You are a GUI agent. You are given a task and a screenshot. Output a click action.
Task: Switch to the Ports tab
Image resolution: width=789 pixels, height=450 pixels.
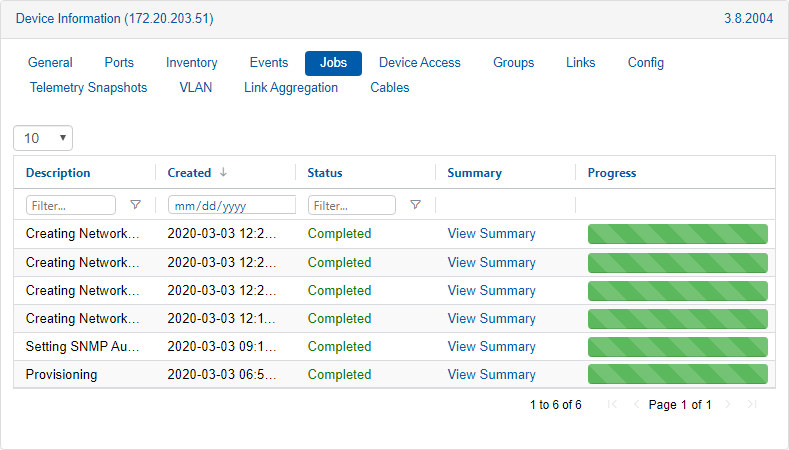[119, 63]
